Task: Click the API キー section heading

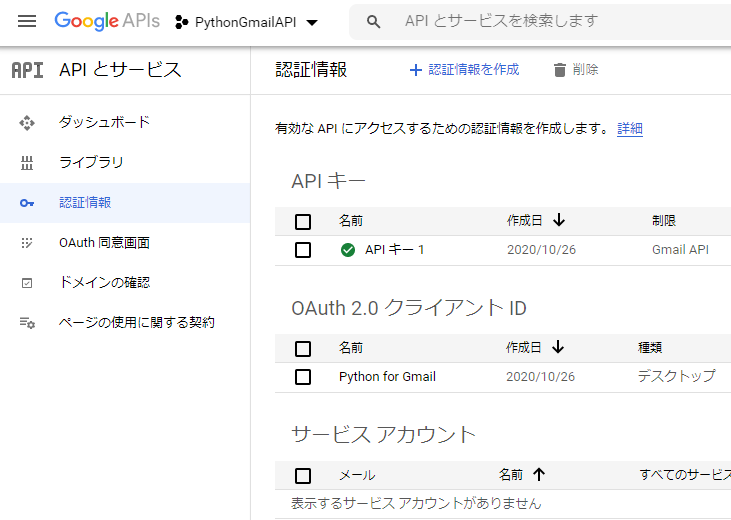Action: (328, 181)
